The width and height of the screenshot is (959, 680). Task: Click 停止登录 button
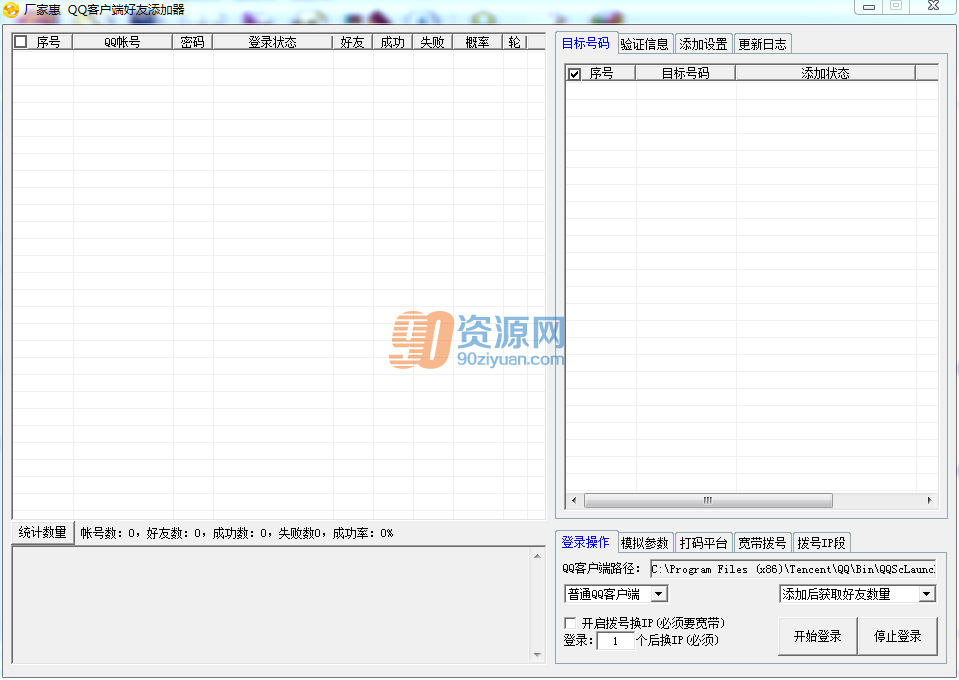click(898, 637)
